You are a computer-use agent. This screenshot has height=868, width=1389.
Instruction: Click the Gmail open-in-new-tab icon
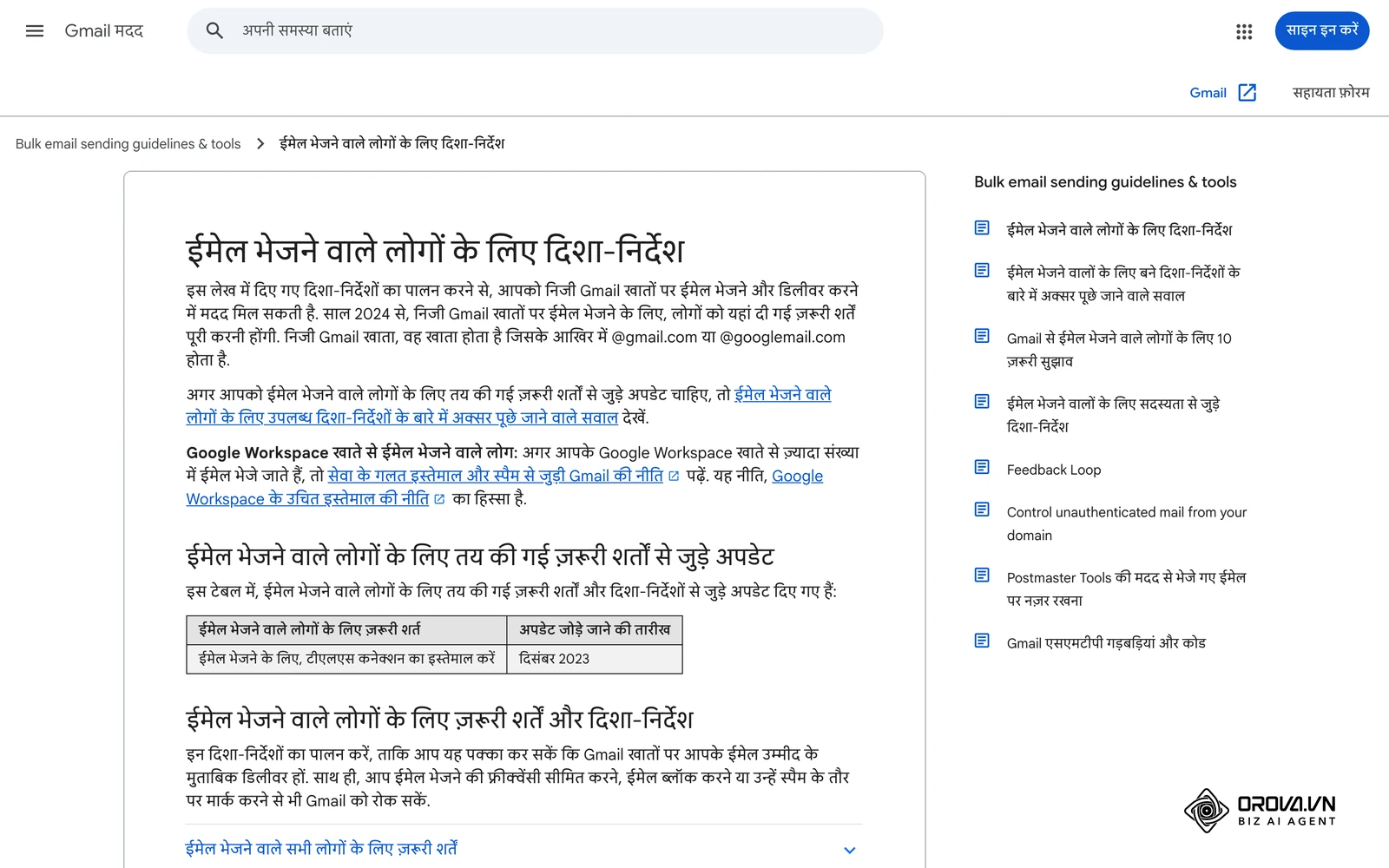[x=1247, y=93]
